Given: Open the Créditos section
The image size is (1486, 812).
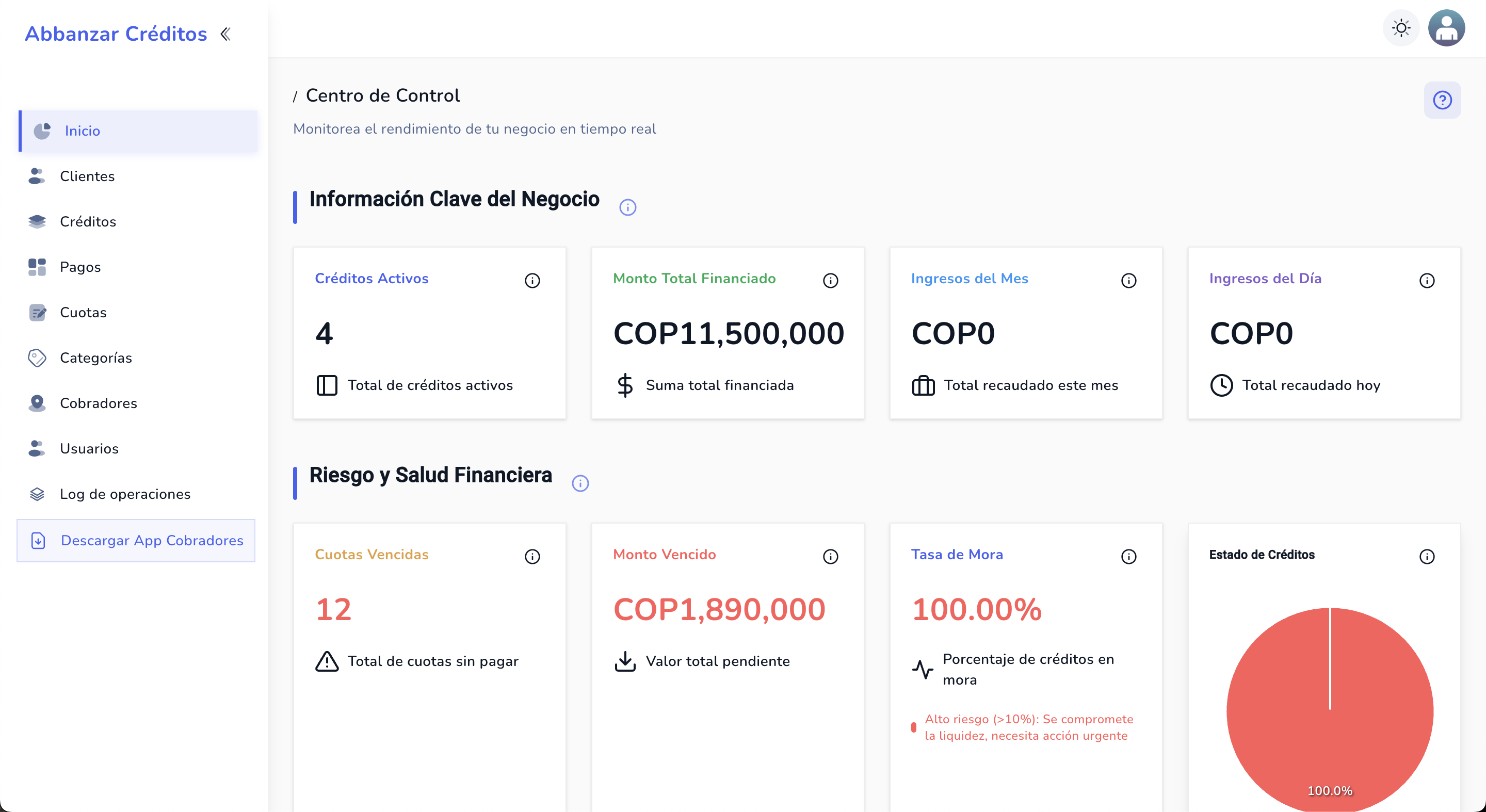Looking at the screenshot, I should [x=138, y=221].
